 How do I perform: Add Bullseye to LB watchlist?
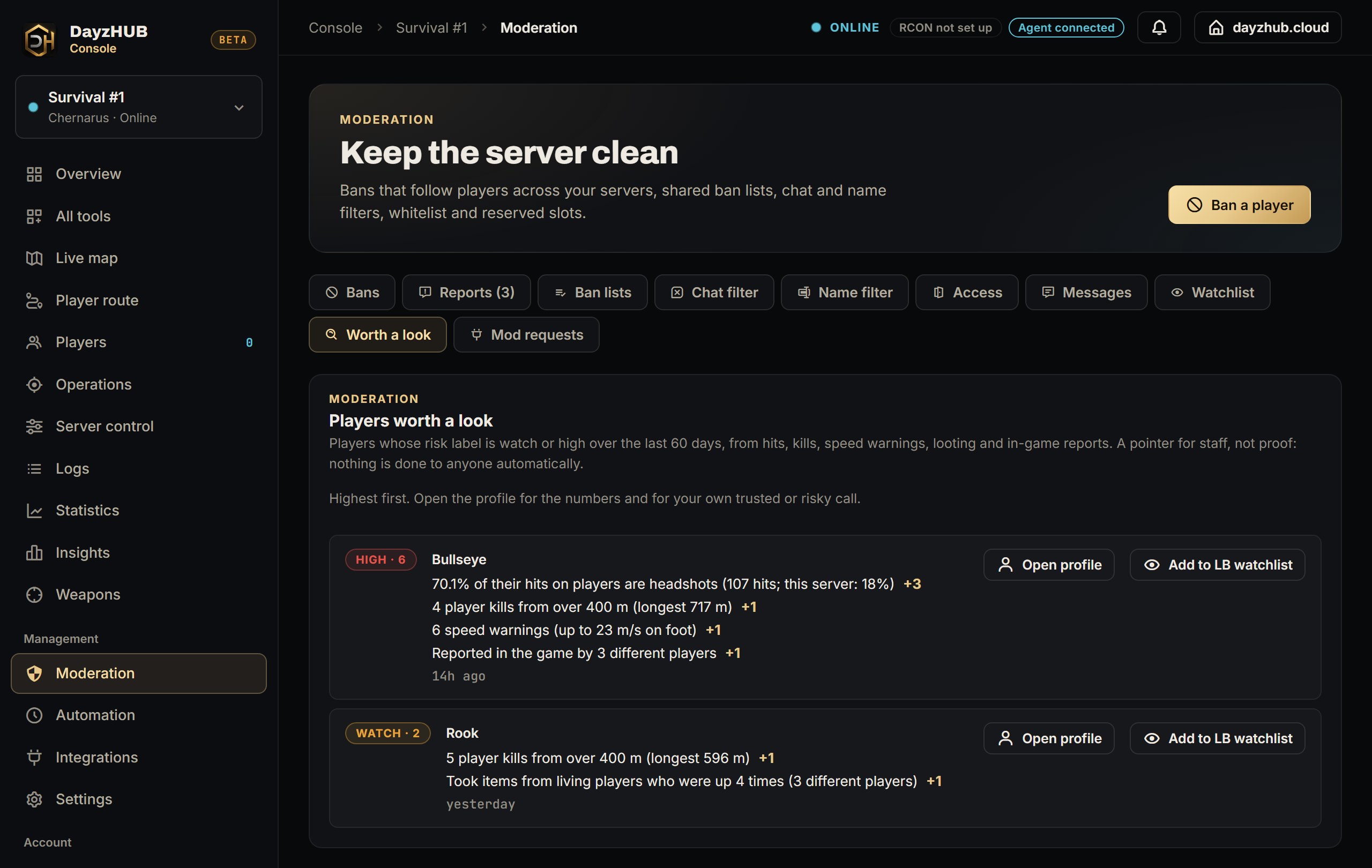1217,564
